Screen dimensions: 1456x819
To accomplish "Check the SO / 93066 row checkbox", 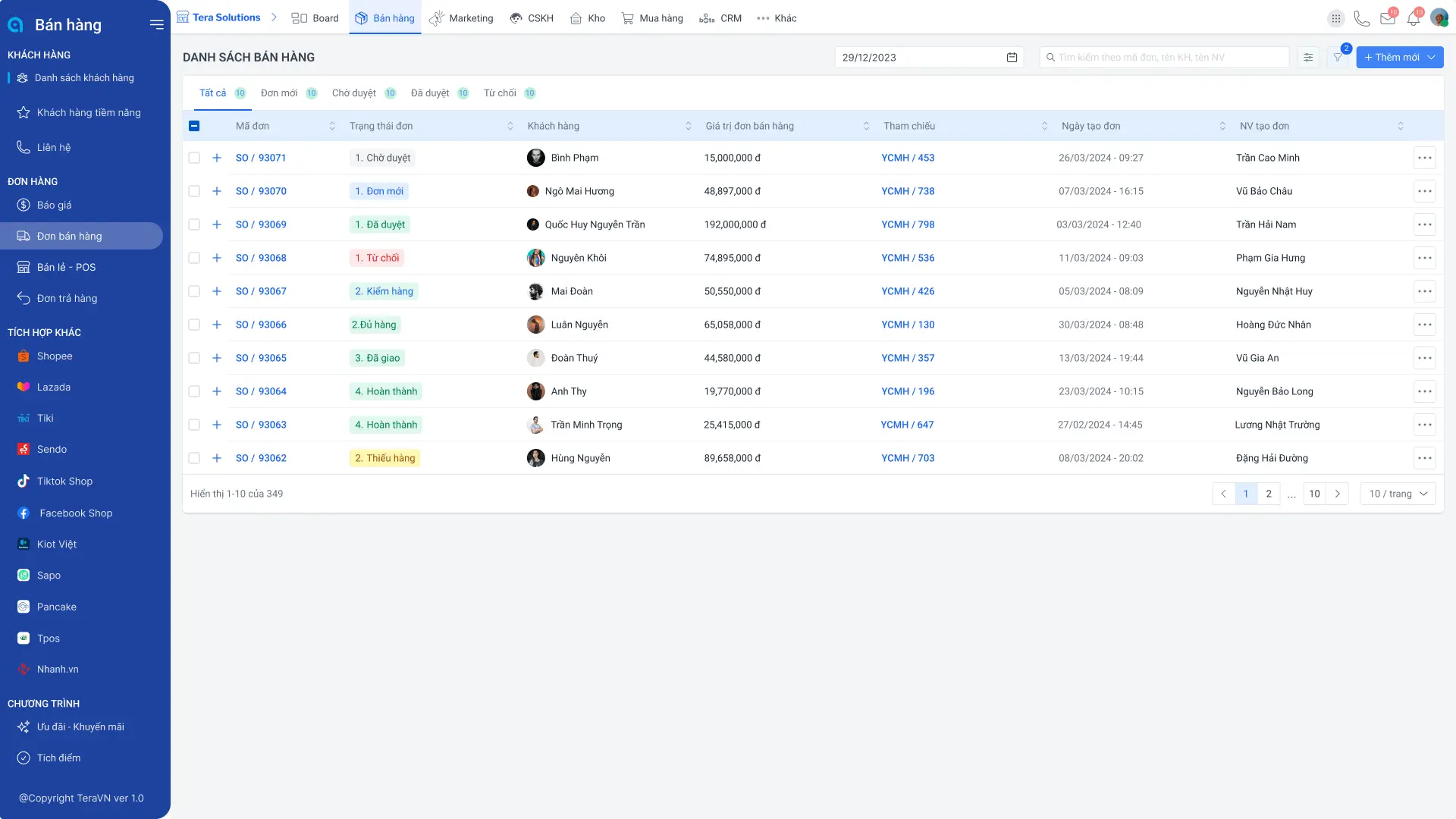I will coord(194,325).
